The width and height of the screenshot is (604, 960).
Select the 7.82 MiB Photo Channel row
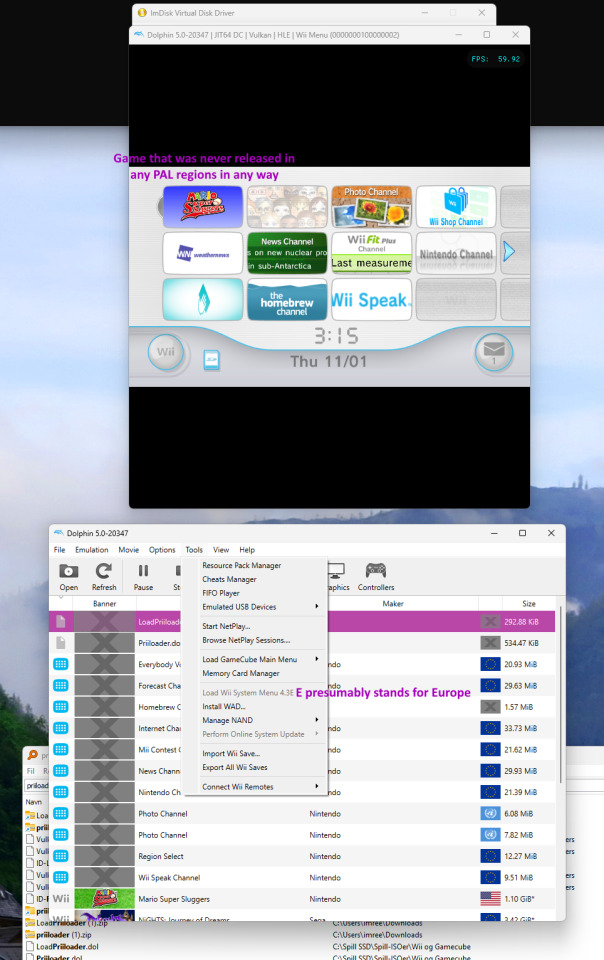(302, 835)
